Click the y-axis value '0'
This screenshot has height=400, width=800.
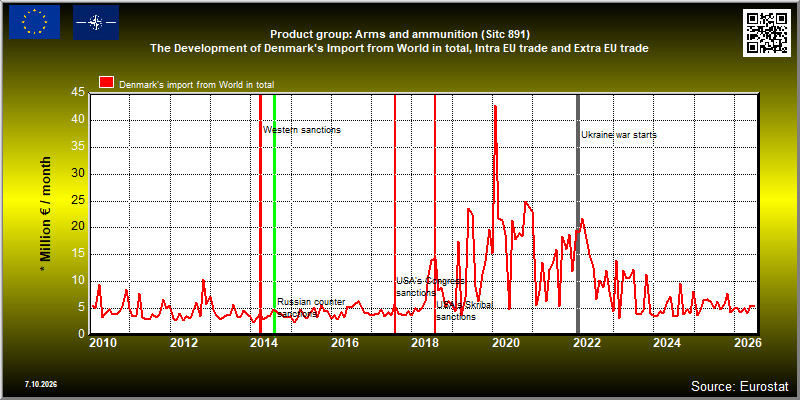point(82,334)
